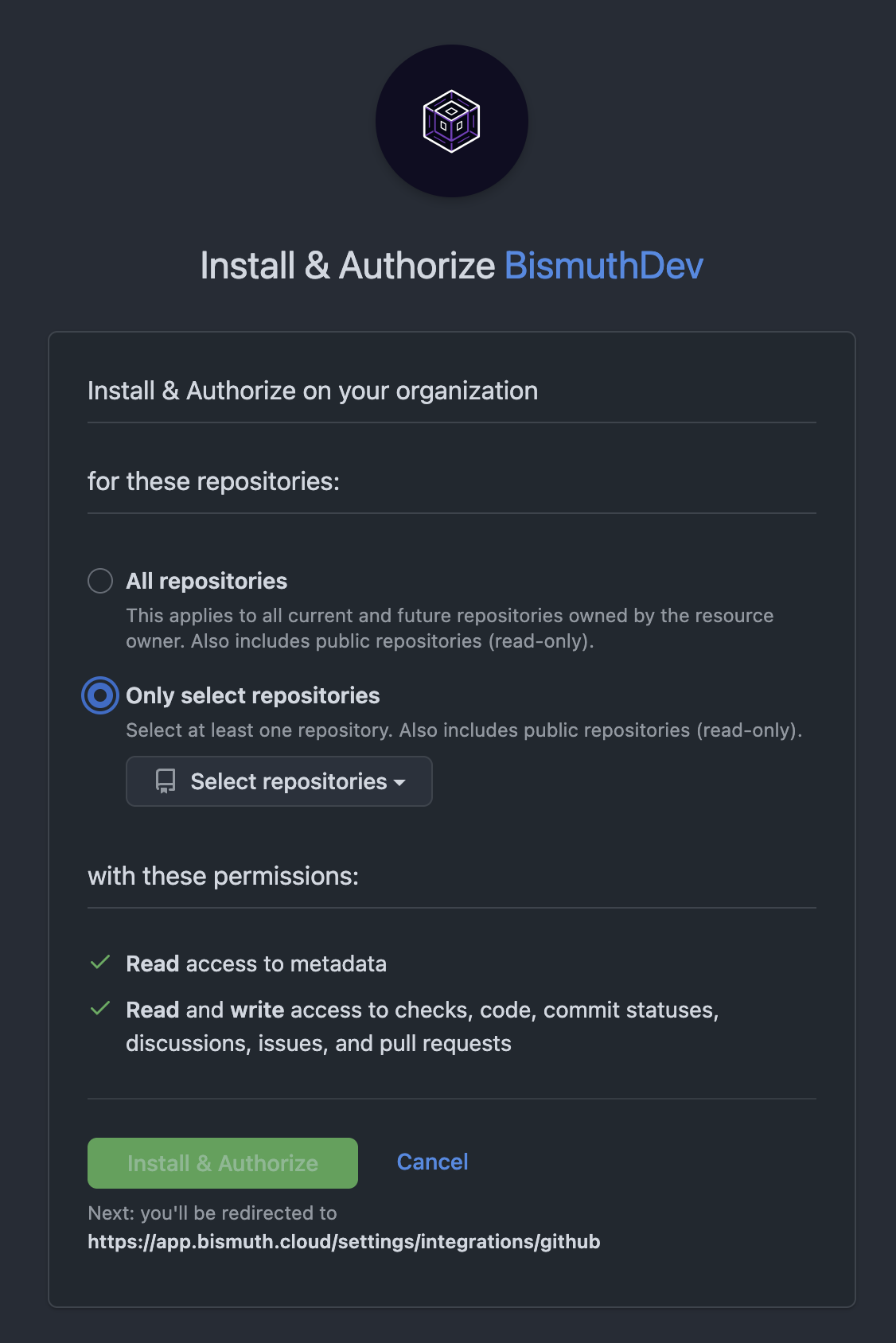Open the BismuthDev app name link
The width and height of the screenshot is (896, 1343).
604,266
